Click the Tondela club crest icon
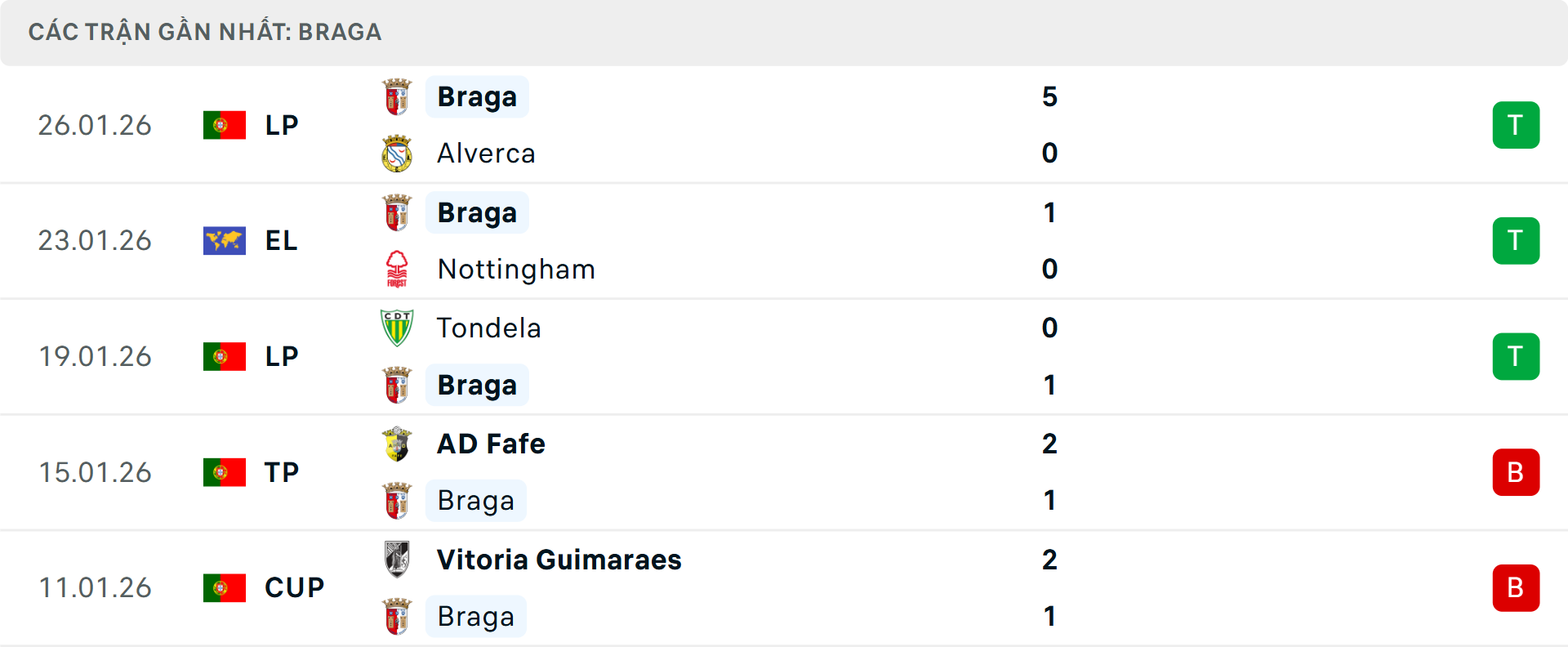 point(397,328)
